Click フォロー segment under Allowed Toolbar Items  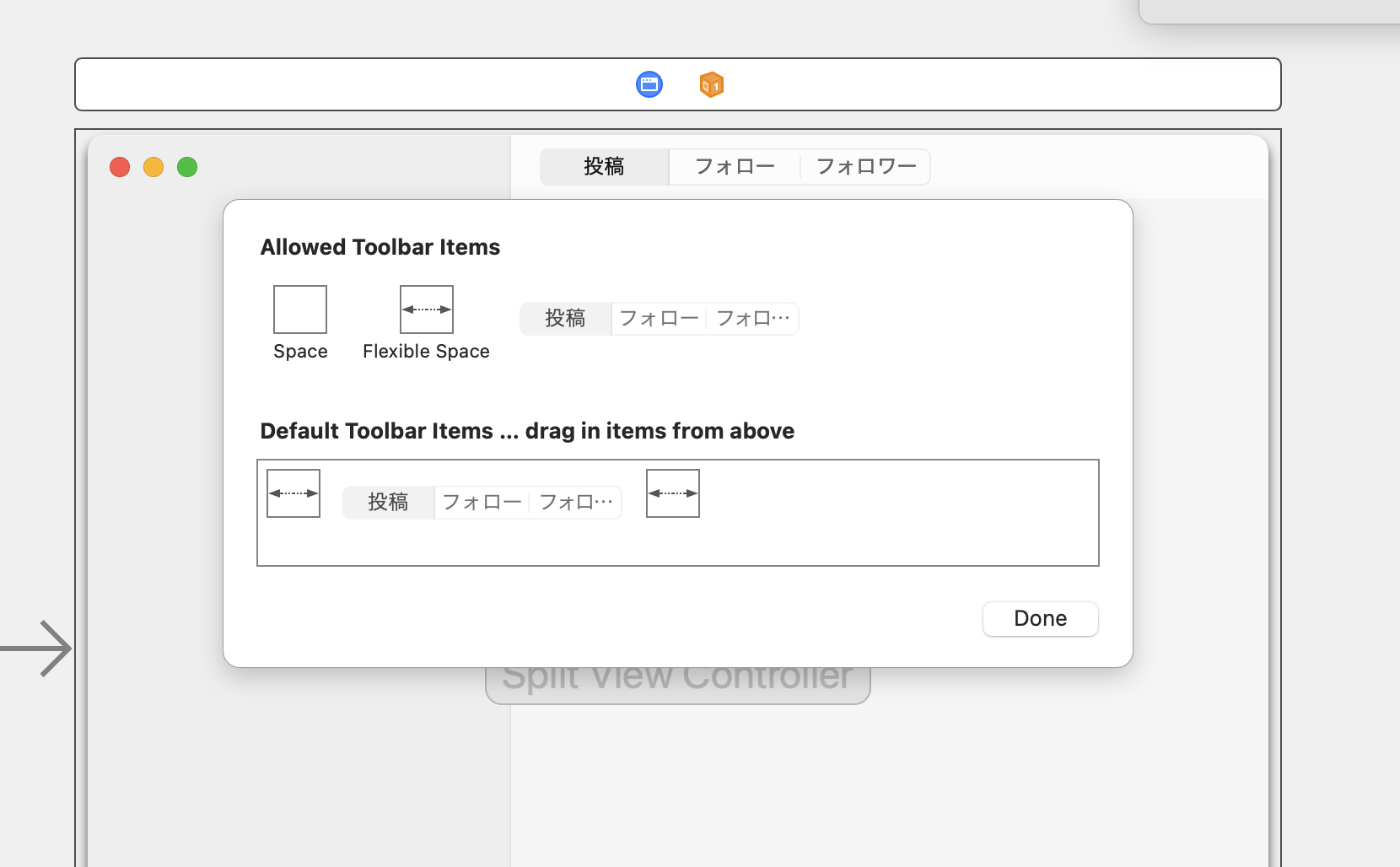659,319
